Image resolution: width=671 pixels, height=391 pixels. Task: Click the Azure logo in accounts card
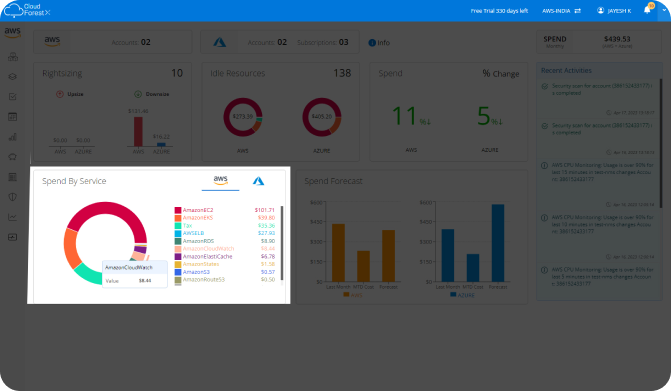click(x=220, y=42)
